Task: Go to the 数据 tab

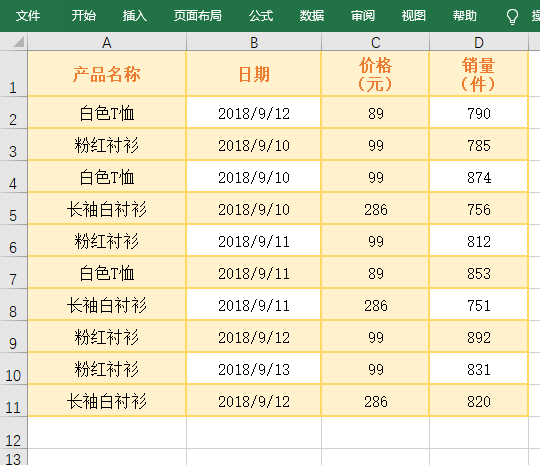Action: click(x=312, y=16)
